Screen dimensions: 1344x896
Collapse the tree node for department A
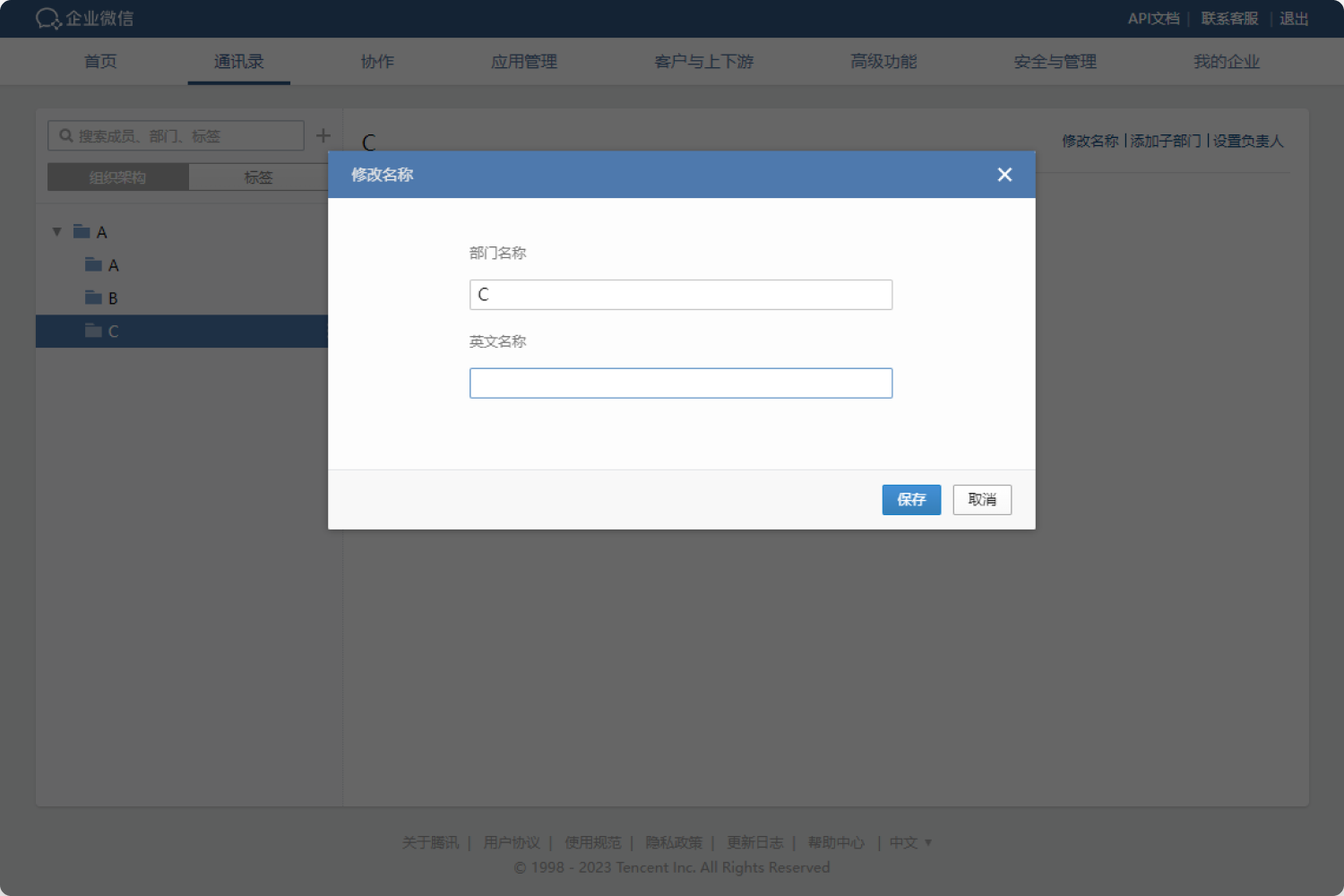(56, 230)
